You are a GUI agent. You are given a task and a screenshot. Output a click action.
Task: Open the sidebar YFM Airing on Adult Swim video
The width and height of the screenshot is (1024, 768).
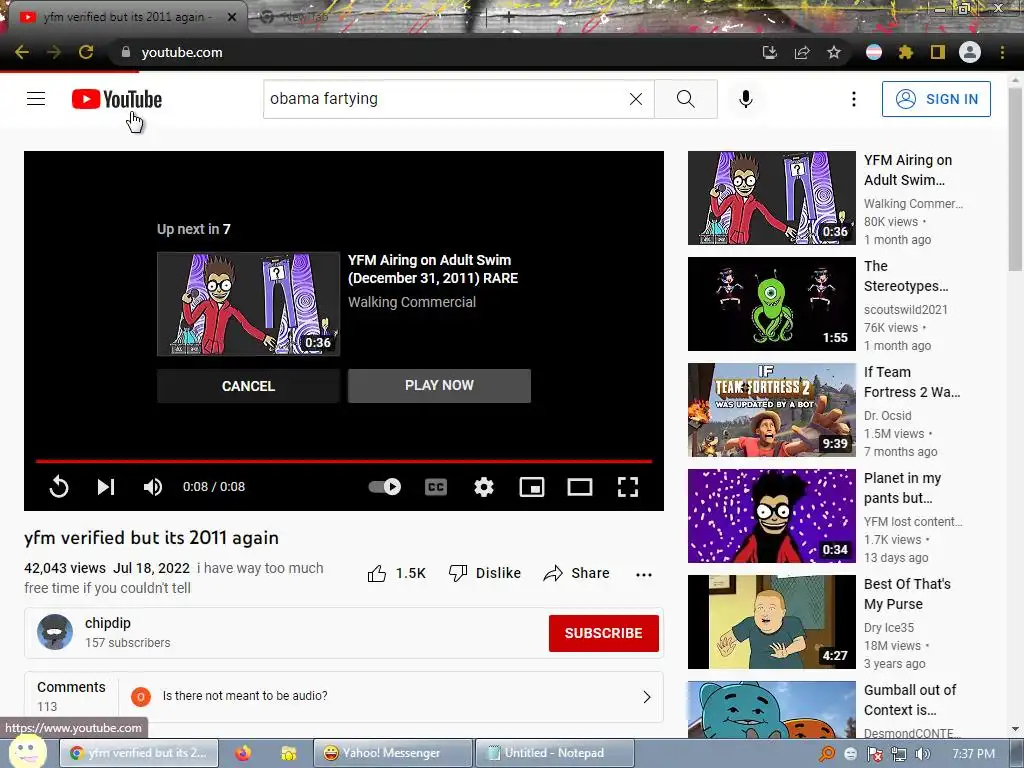[771, 198]
